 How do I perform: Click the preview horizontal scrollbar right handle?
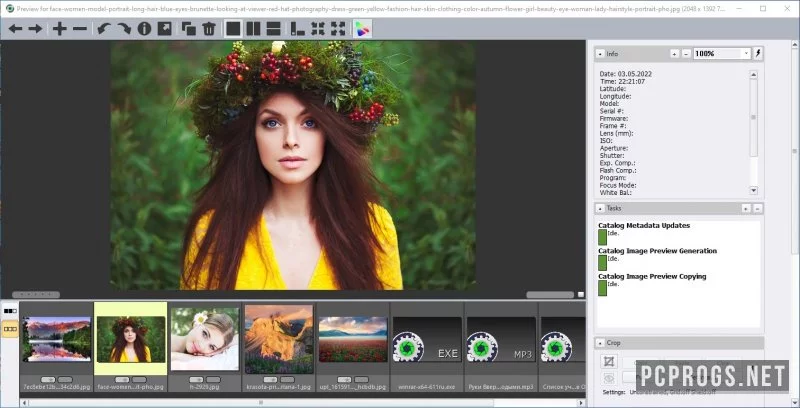point(550,295)
